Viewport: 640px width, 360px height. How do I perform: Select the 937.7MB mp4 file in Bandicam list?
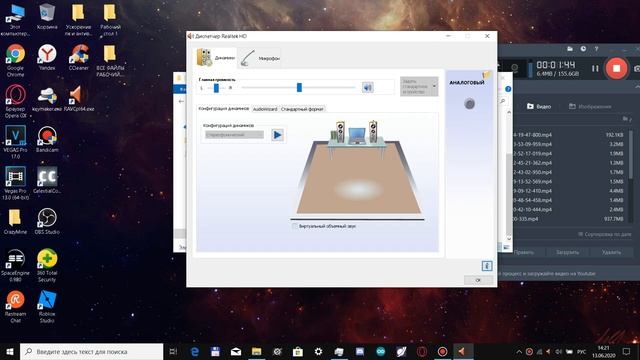(x=569, y=219)
